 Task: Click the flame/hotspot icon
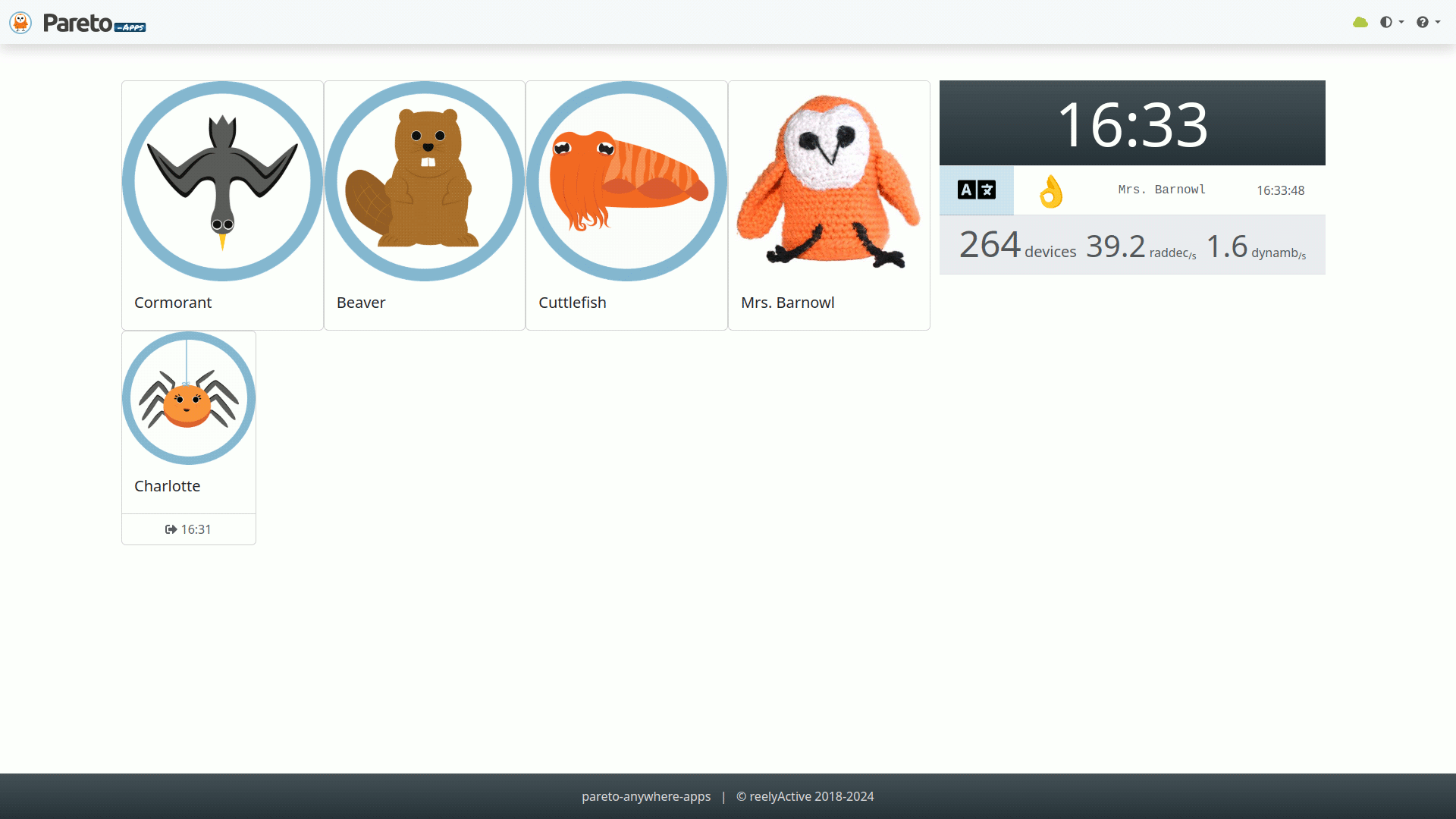(x=1050, y=190)
